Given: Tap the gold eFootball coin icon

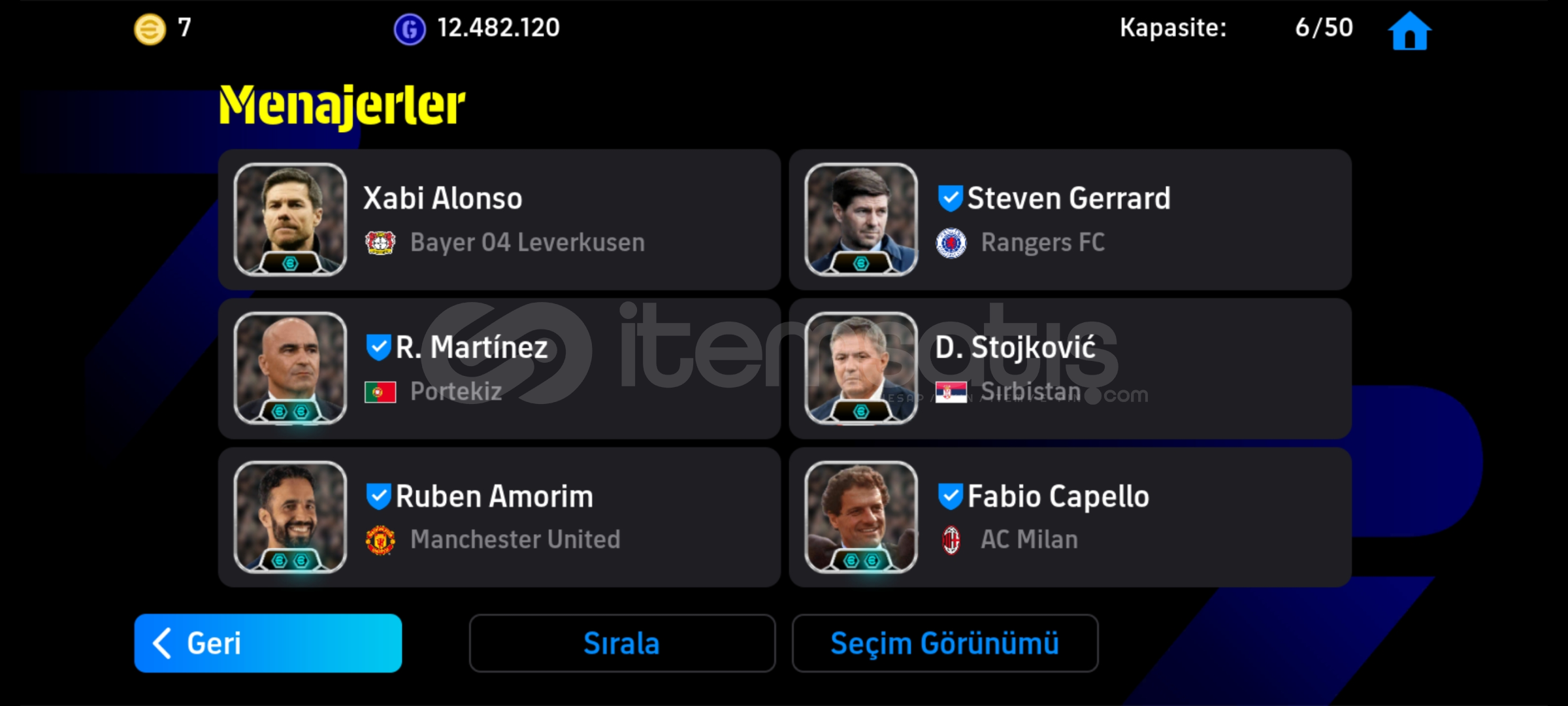Looking at the screenshot, I should [x=150, y=29].
